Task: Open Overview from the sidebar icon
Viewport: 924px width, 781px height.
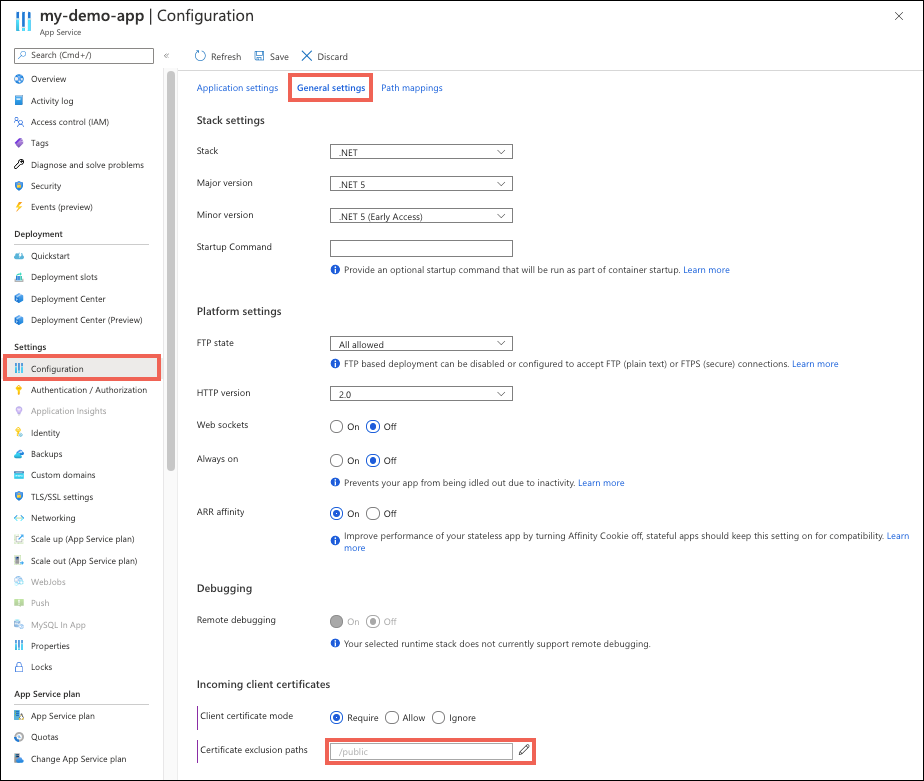Action: pyautogui.click(x=19, y=79)
